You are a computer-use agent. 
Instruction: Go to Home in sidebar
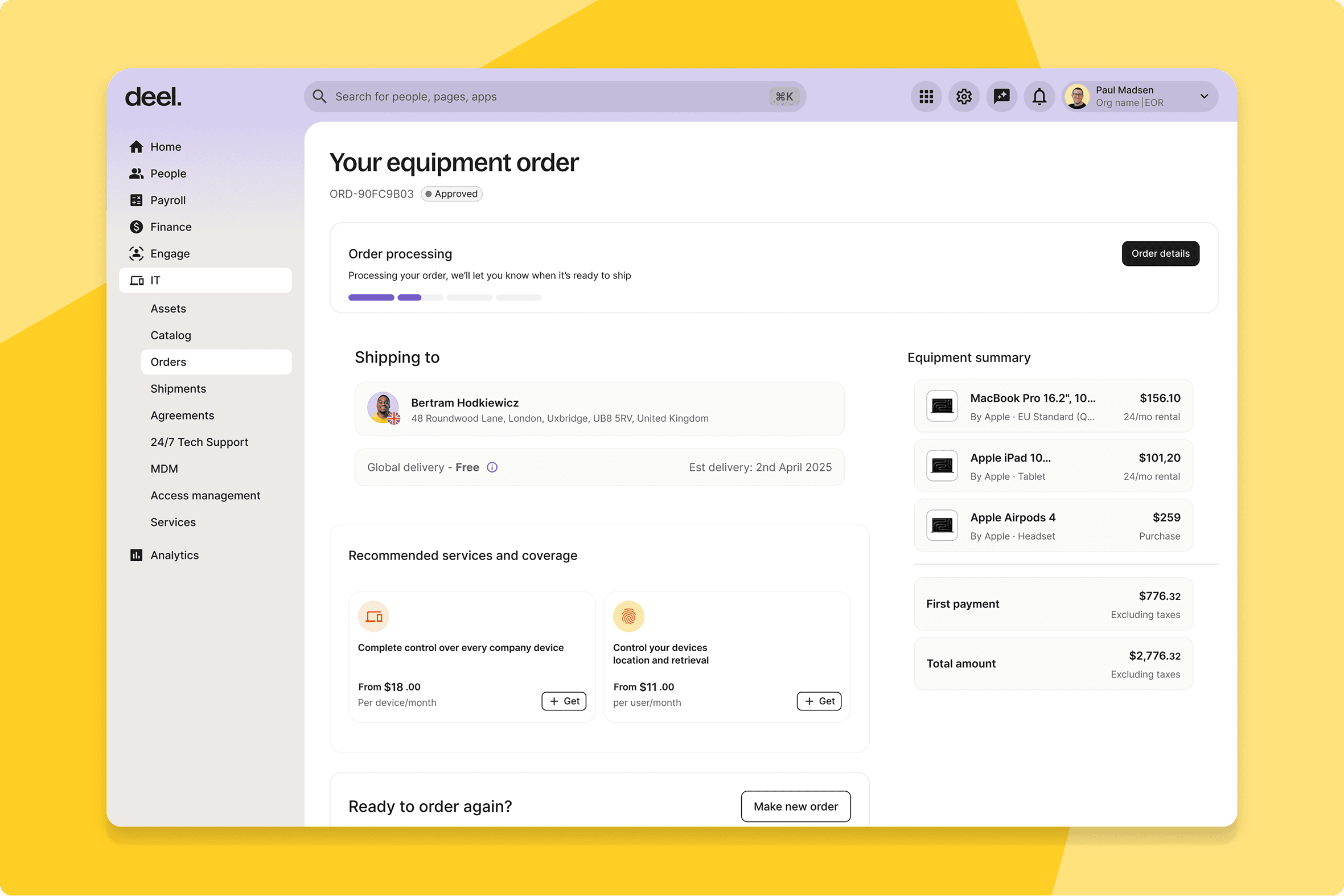205,147
